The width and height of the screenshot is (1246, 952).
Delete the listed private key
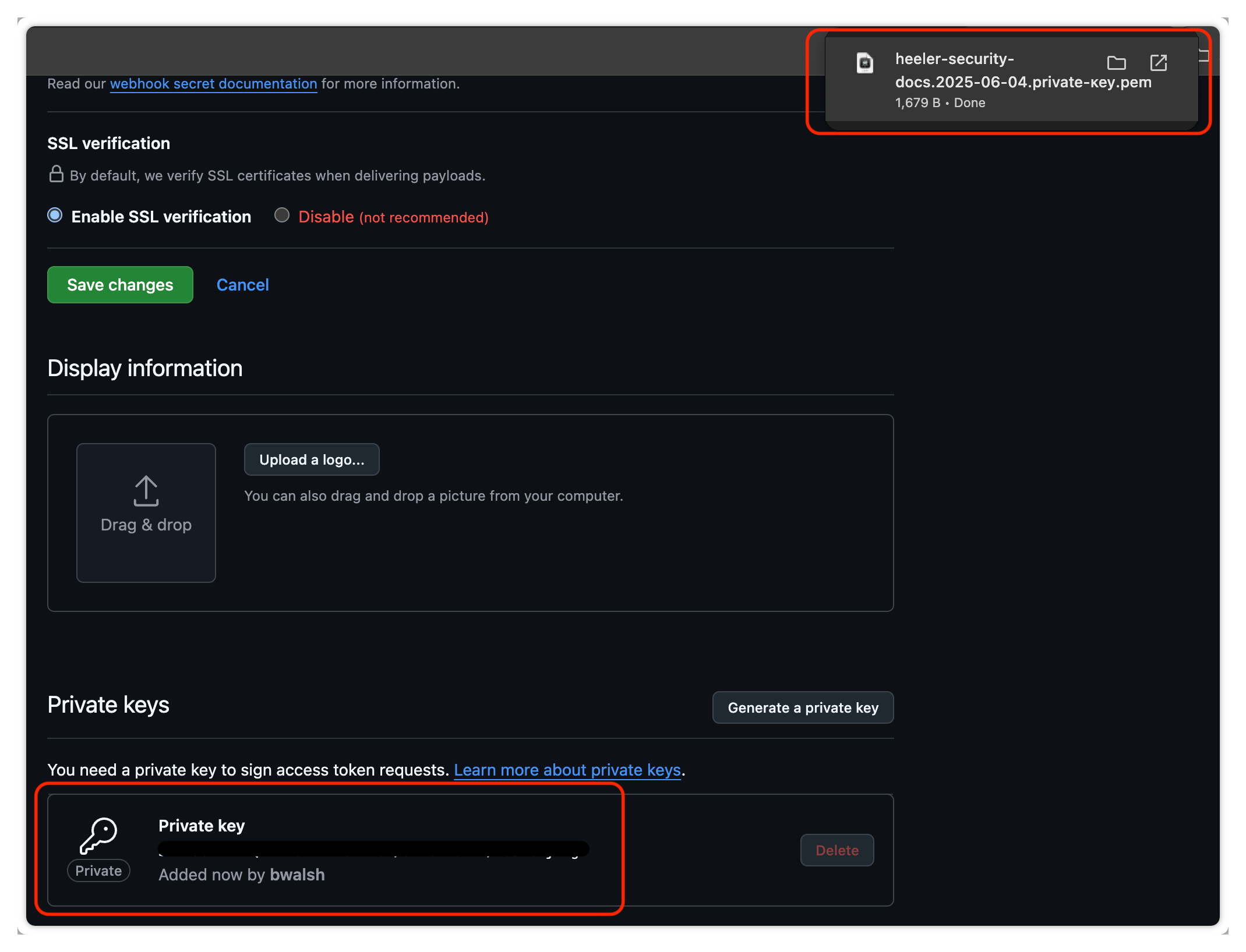pos(837,850)
